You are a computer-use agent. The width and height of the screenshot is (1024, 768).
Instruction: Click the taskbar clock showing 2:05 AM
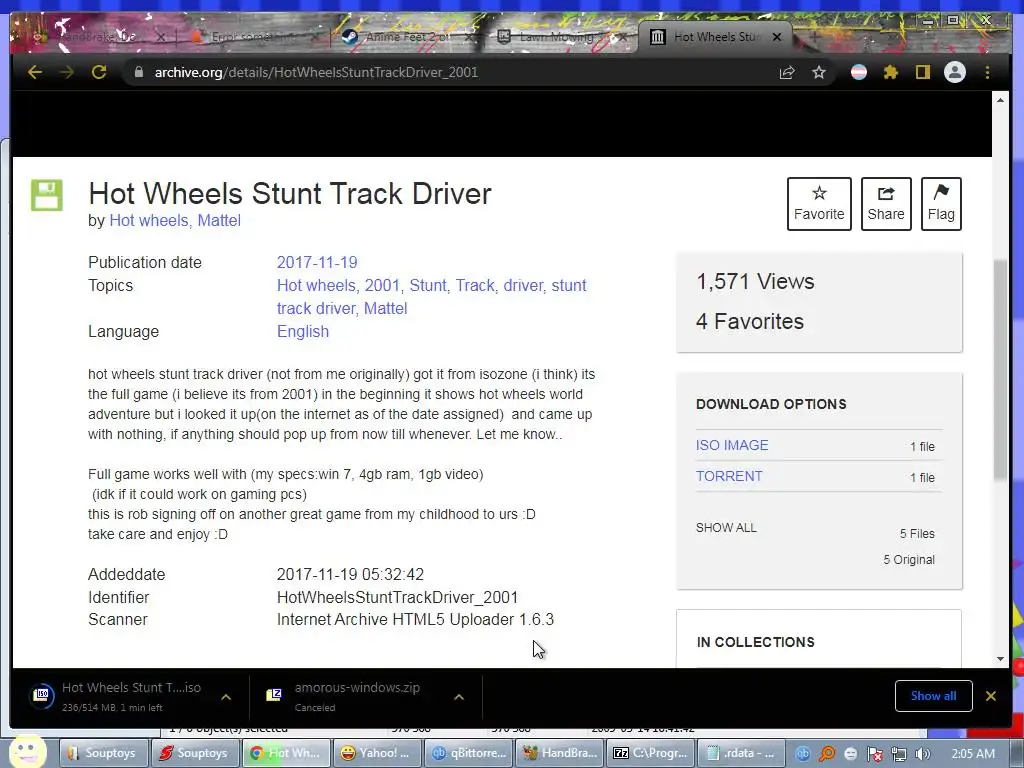(x=972, y=754)
